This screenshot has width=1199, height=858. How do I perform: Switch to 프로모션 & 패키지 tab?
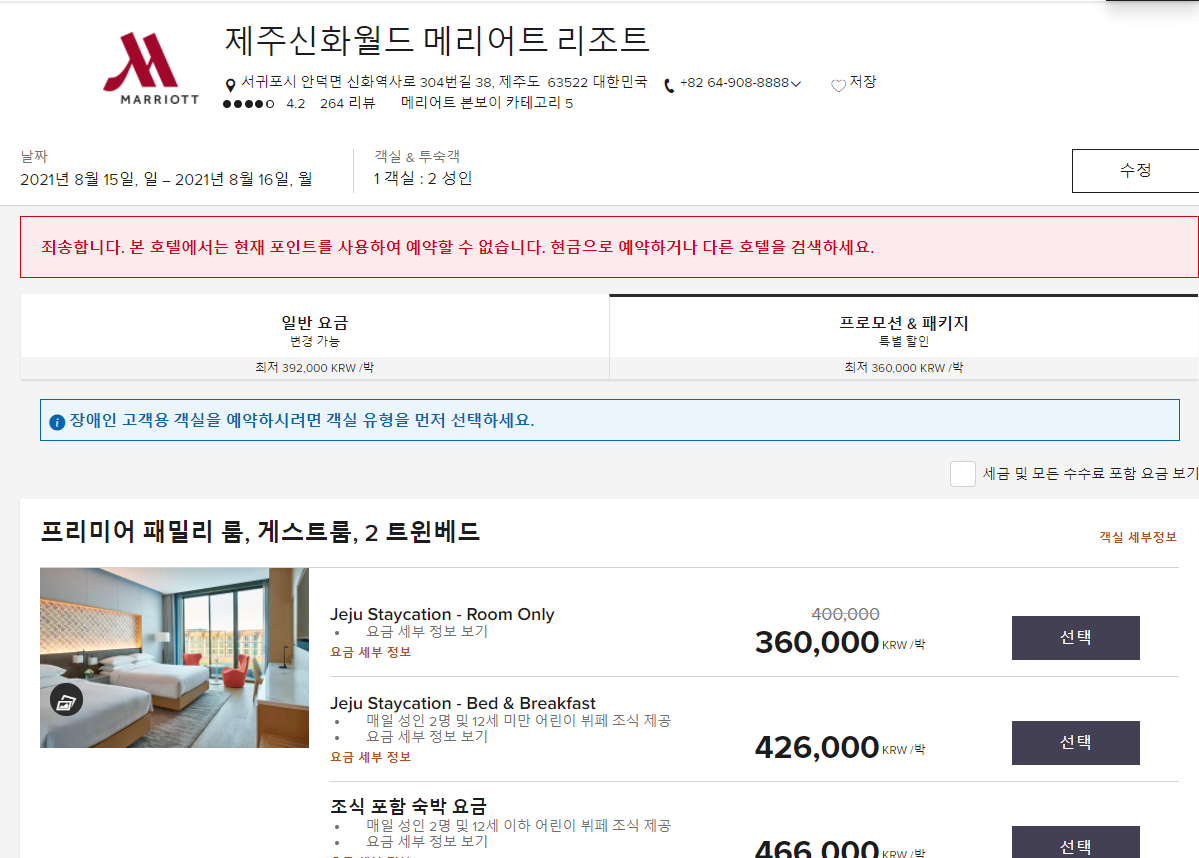click(x=904, y=337)
